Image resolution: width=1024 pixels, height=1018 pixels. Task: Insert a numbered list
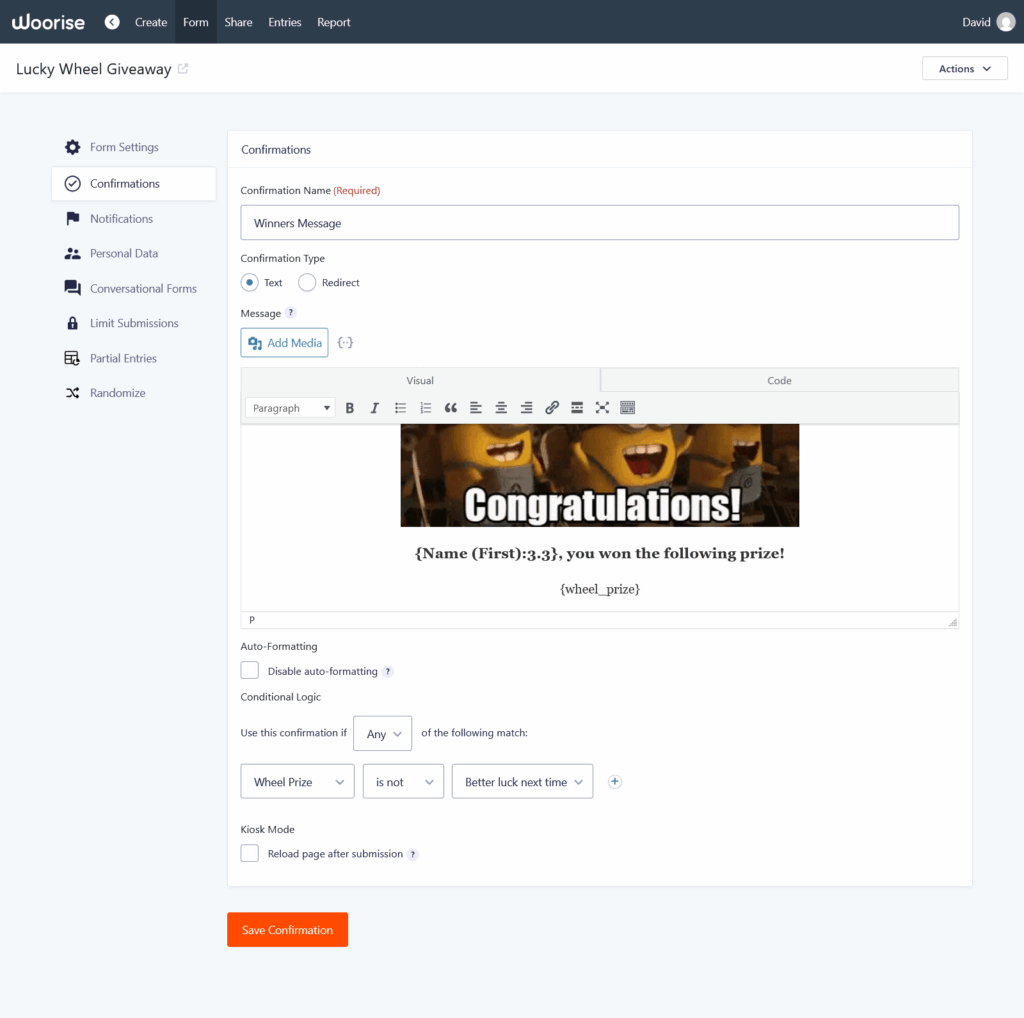[x=426, y=408]
